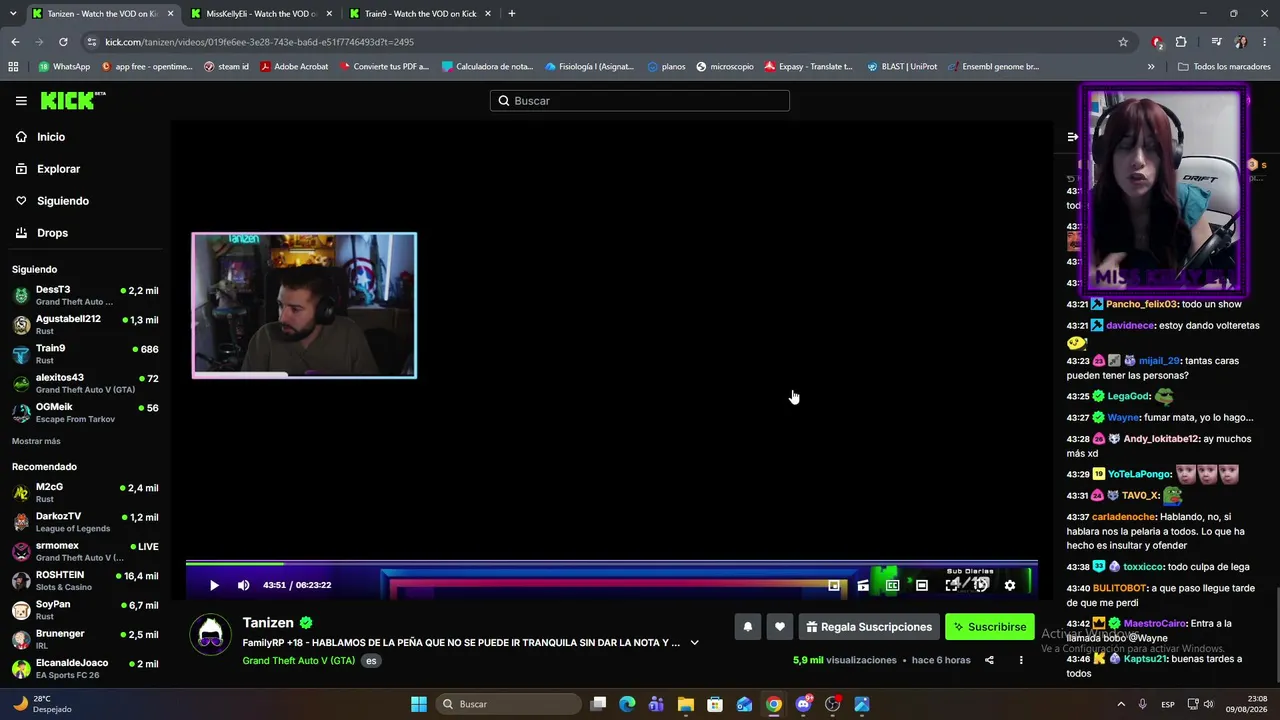Go back with the browser back arrow
The height and width of the screenshot is (720, 1280).
15,42
